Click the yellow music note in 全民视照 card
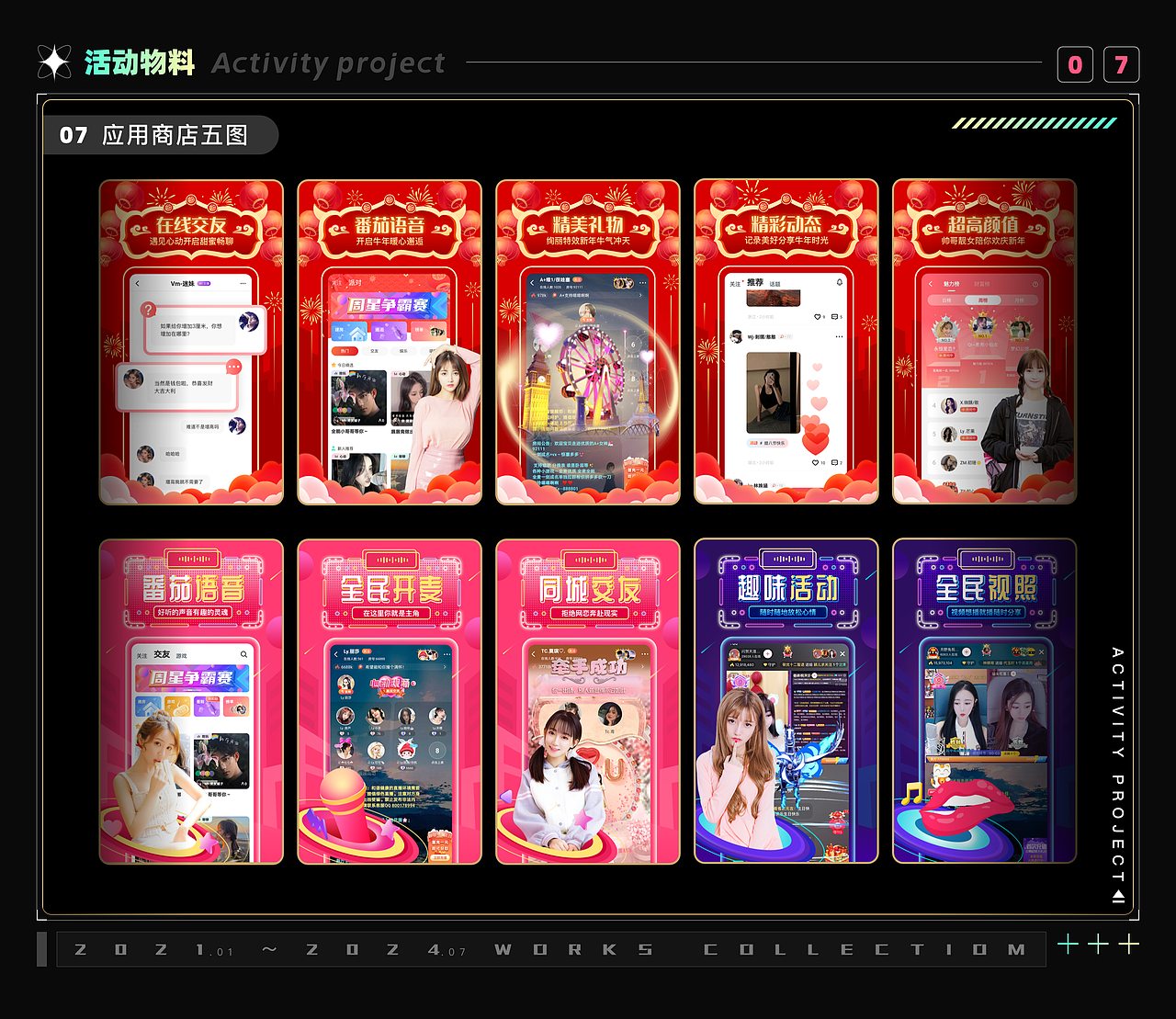 coord(911,792)
